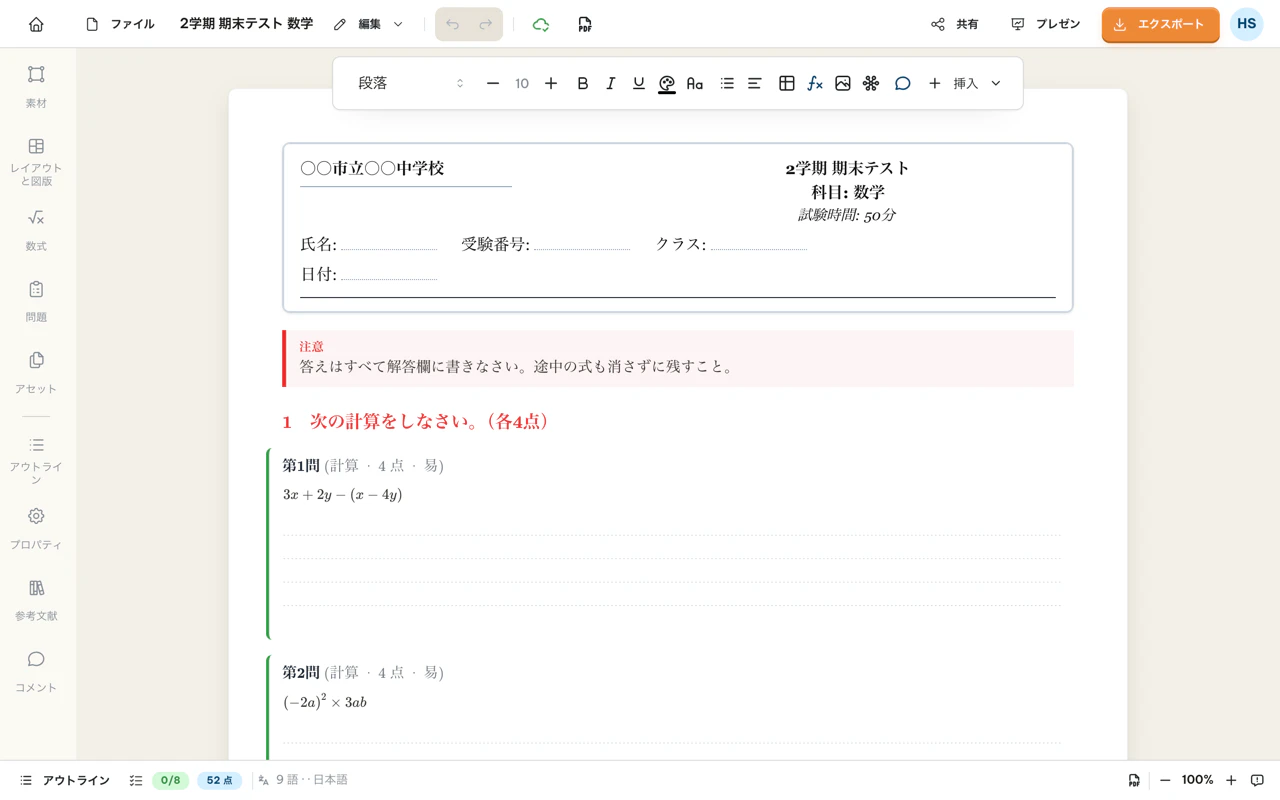Click the document title 2学期 期末テスト 数学
The height and width of the screenshot is (800, 1280).
tap(246, 24)
